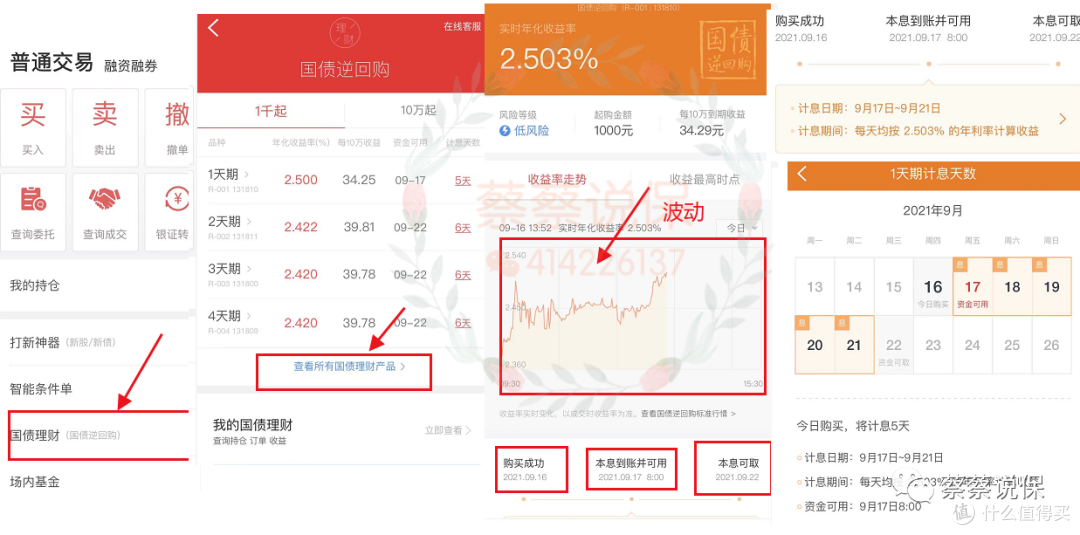Click 每10万到期收益 34.29元 value
The image size is (1080, 535).
(x=701, y=131)
